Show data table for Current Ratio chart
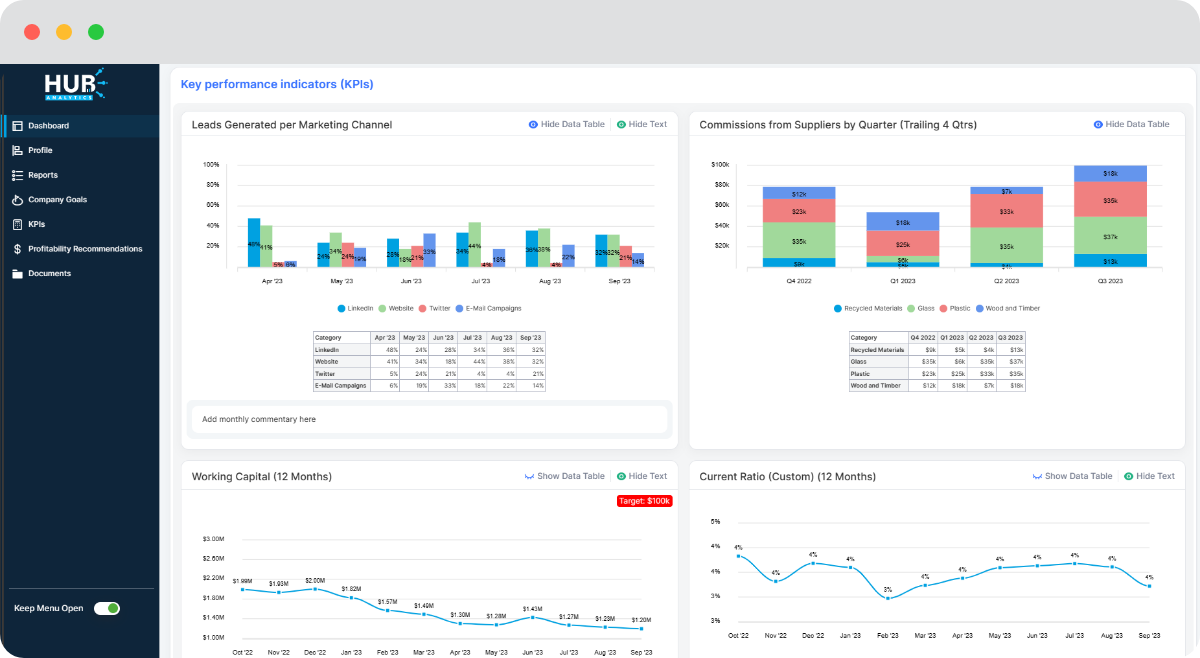Image resolution: width=1200 pixels, height=658 pixels. (x=1073, y=476)
